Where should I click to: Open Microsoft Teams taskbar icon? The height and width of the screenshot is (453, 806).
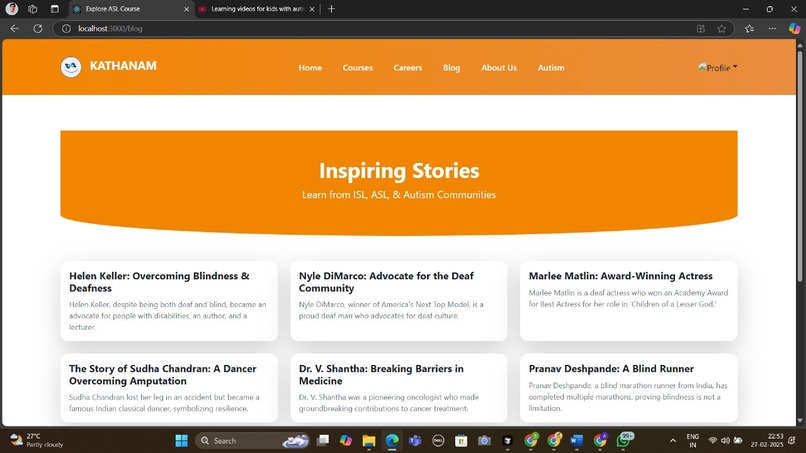415,441
